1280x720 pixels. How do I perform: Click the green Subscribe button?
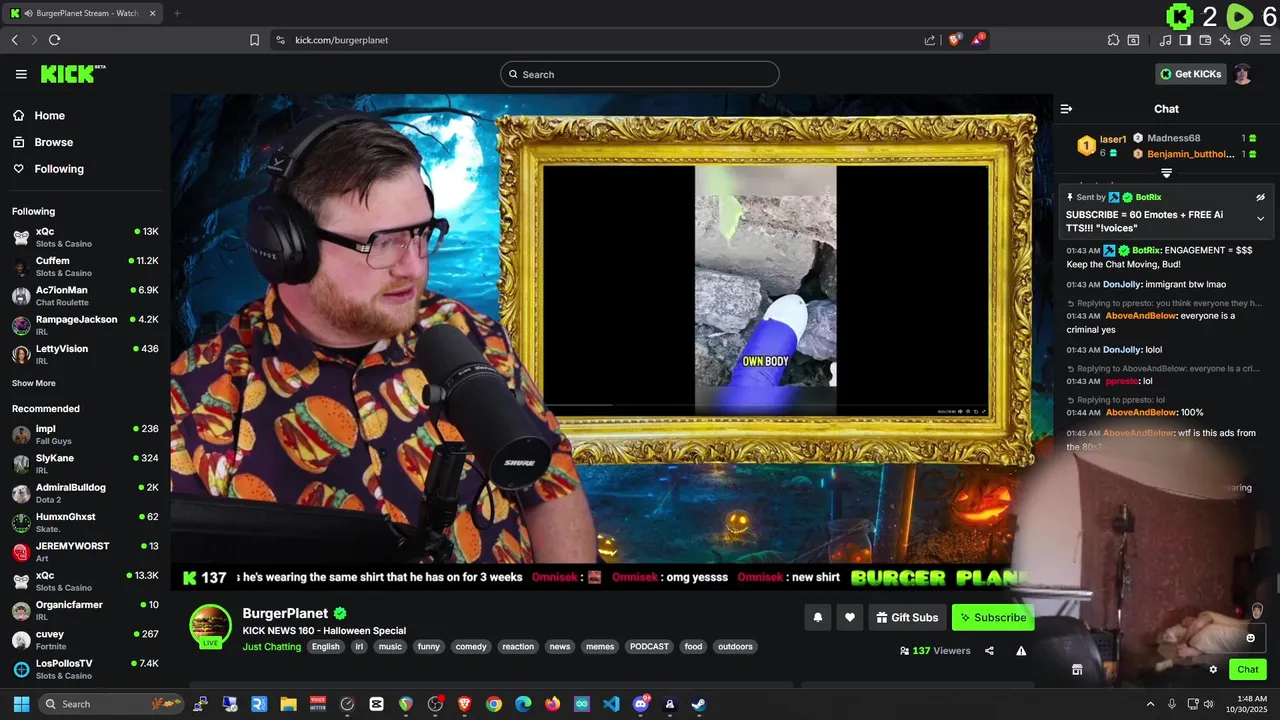(993, 618)
